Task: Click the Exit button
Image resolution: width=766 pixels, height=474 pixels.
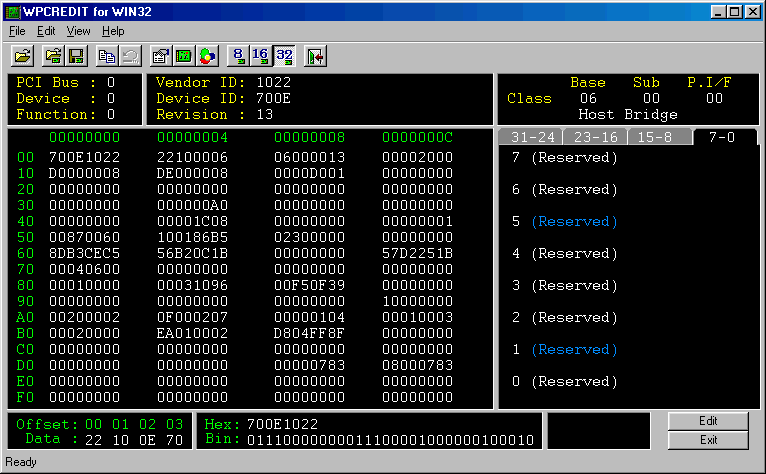Action: point(708,440)
